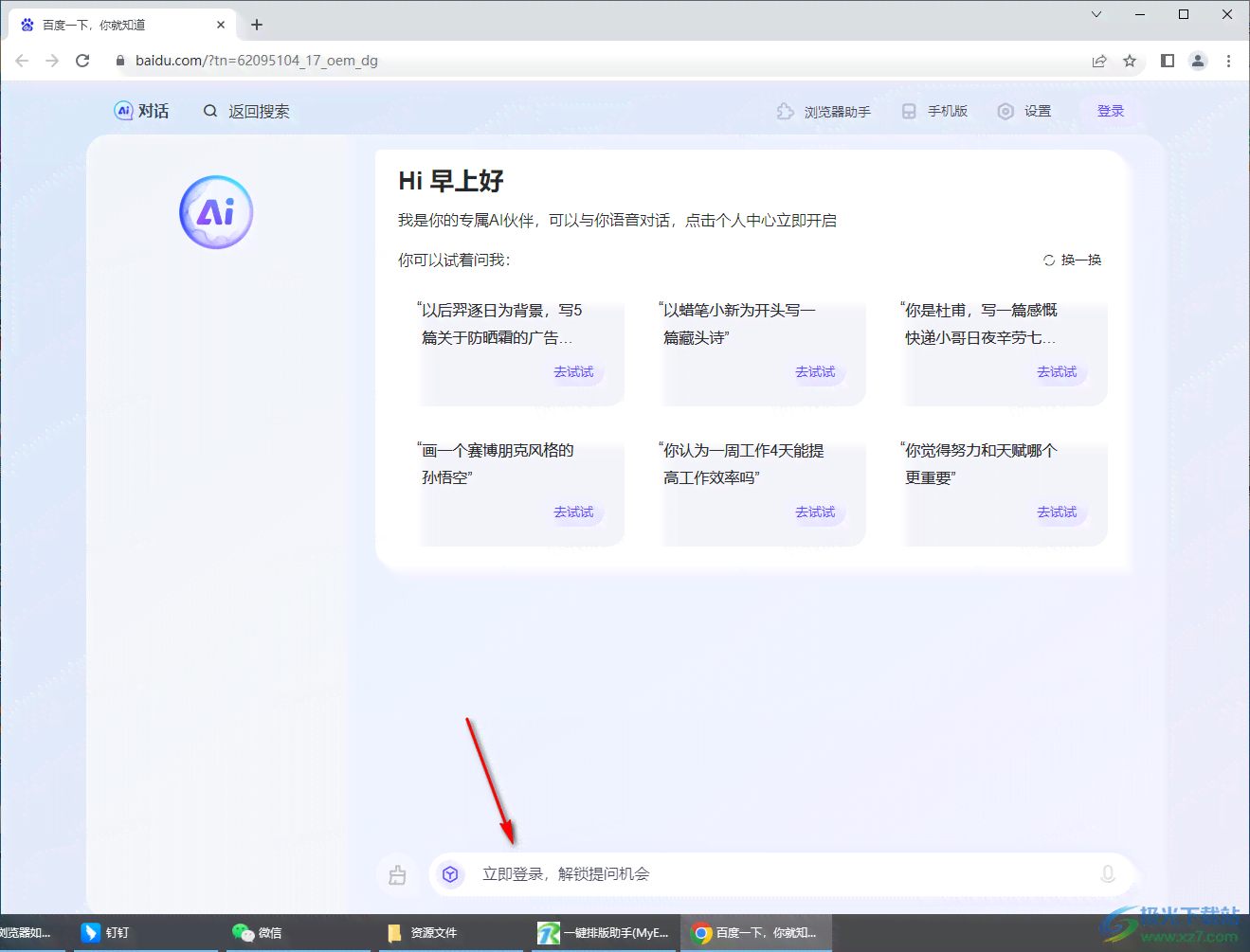Open the Chrome three-dot menu
1250x952 pixels.
click(x=1229, y=61)
